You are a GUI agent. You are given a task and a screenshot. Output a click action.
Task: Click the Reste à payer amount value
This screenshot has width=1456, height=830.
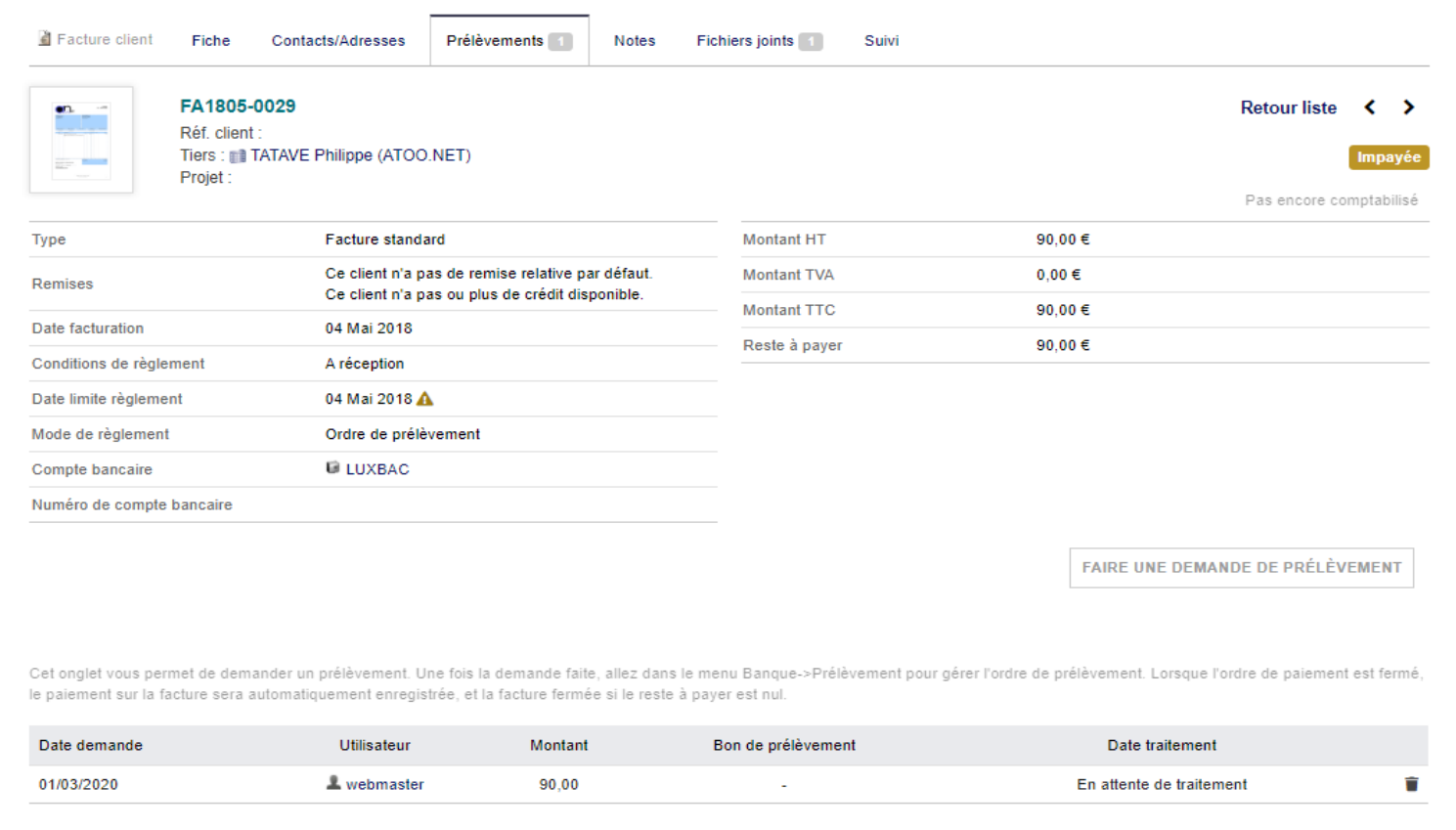click(x=1063, y=345)
